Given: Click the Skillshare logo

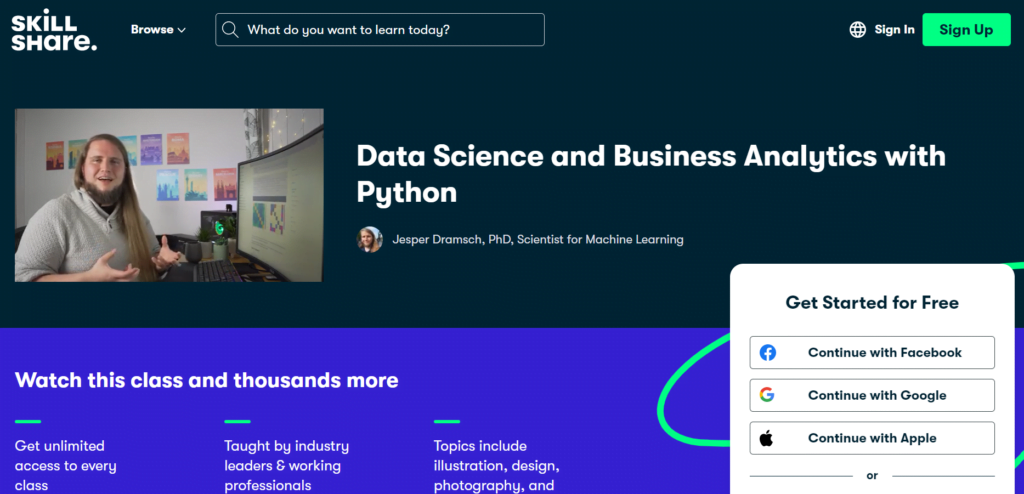Looking at the screenshot, I should [54, 30].
